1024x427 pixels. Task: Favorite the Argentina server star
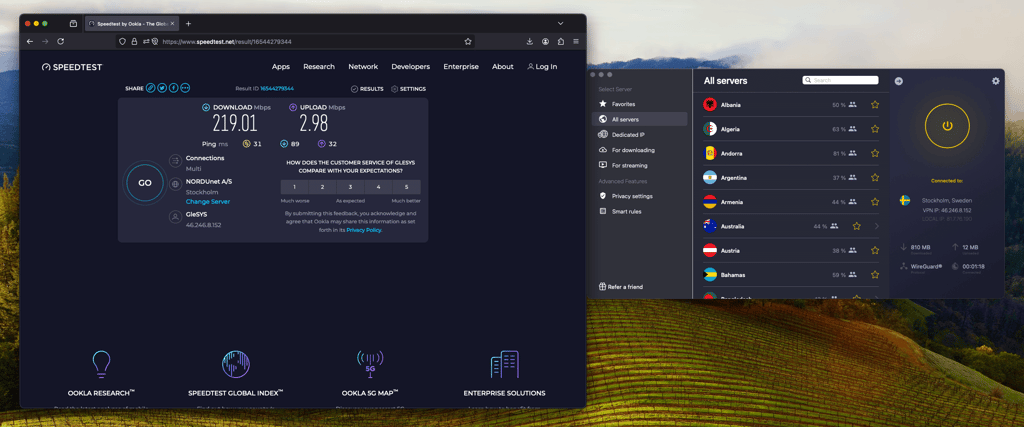pos(875,178)
